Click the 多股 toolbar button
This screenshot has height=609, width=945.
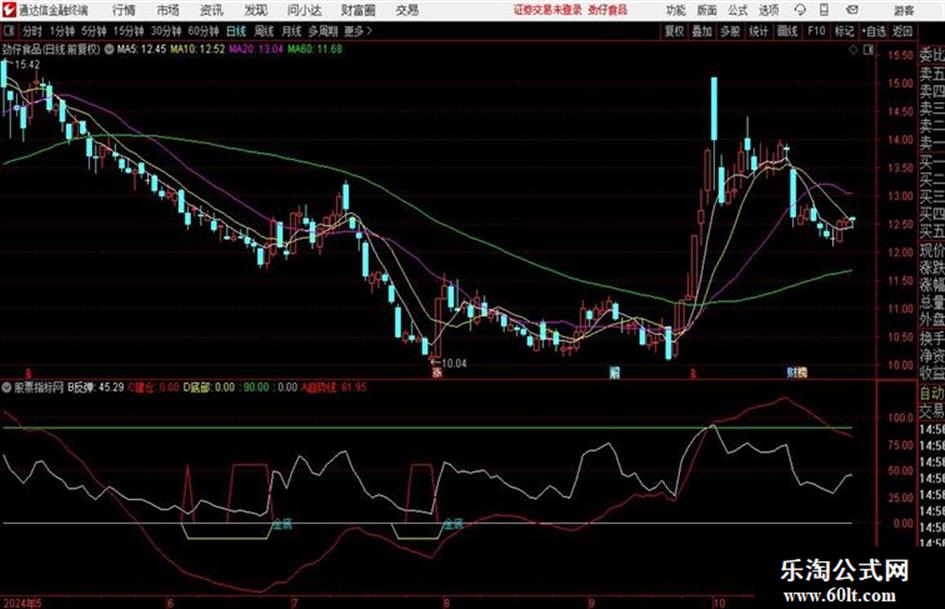pos(730,31)
